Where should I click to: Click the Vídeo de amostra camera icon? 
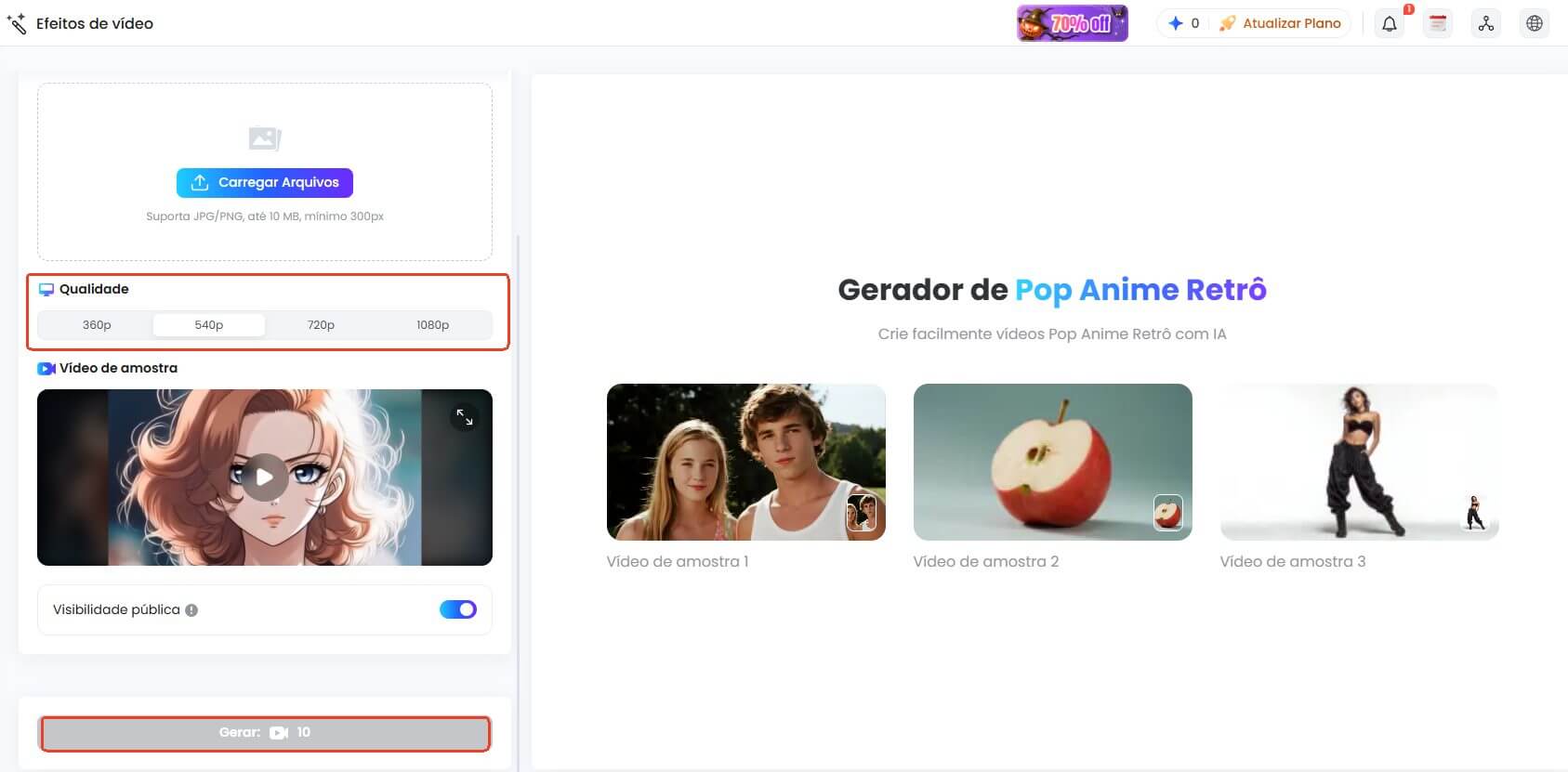46,369
